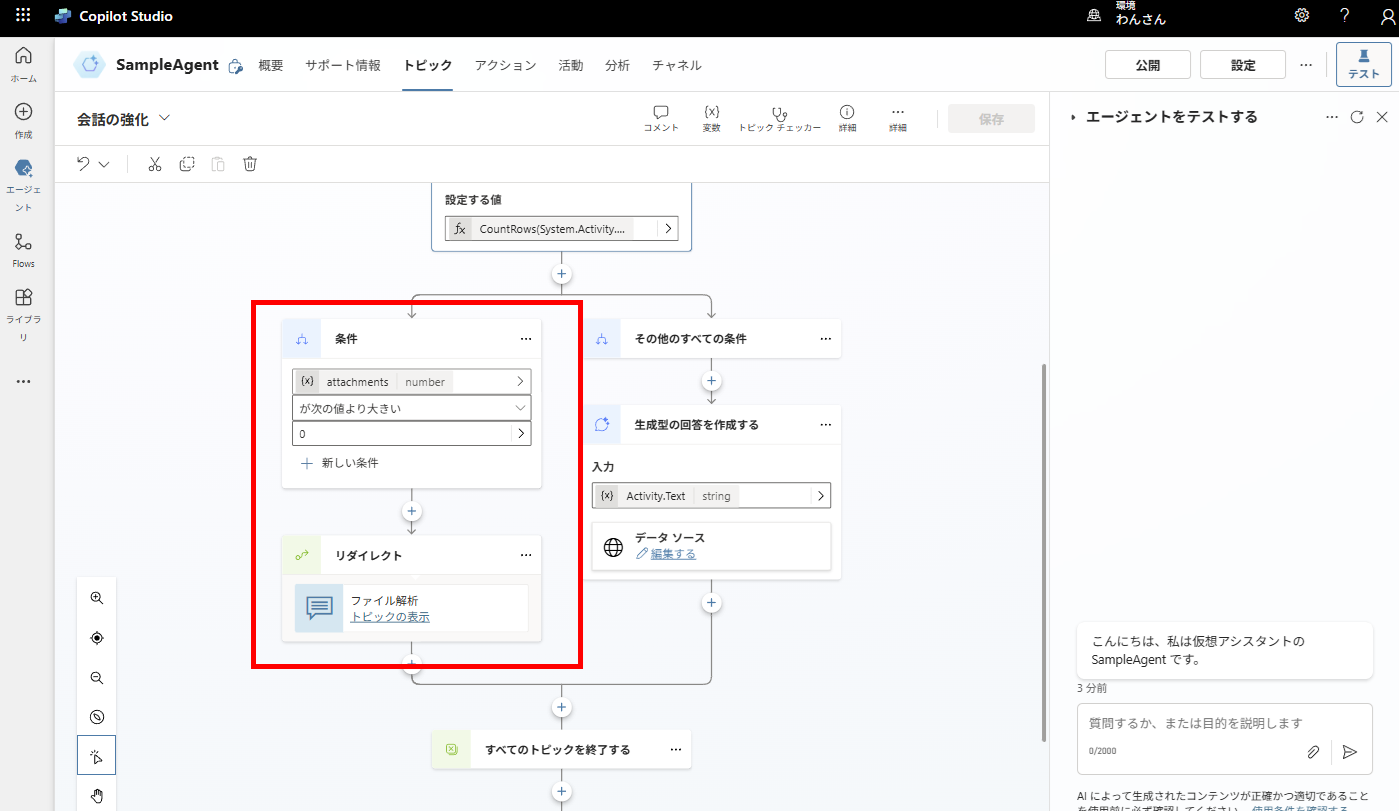Screen dimensions: 1399x811
Task: Open the 会話の強化 topic dropdown
Action: point(165,118)
